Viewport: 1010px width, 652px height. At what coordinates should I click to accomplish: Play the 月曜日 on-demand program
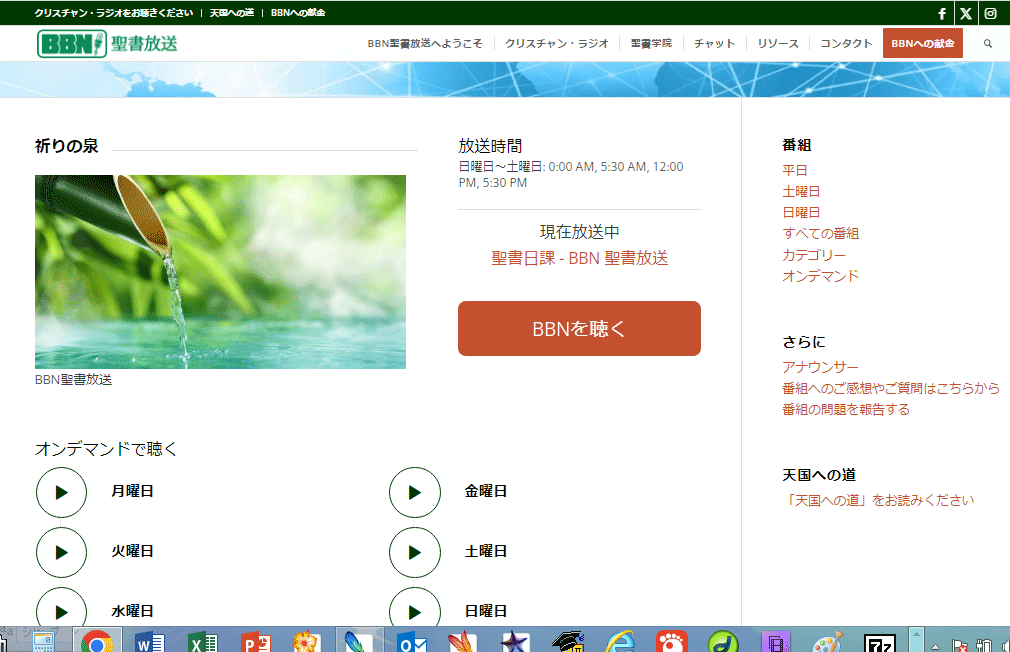61,492
